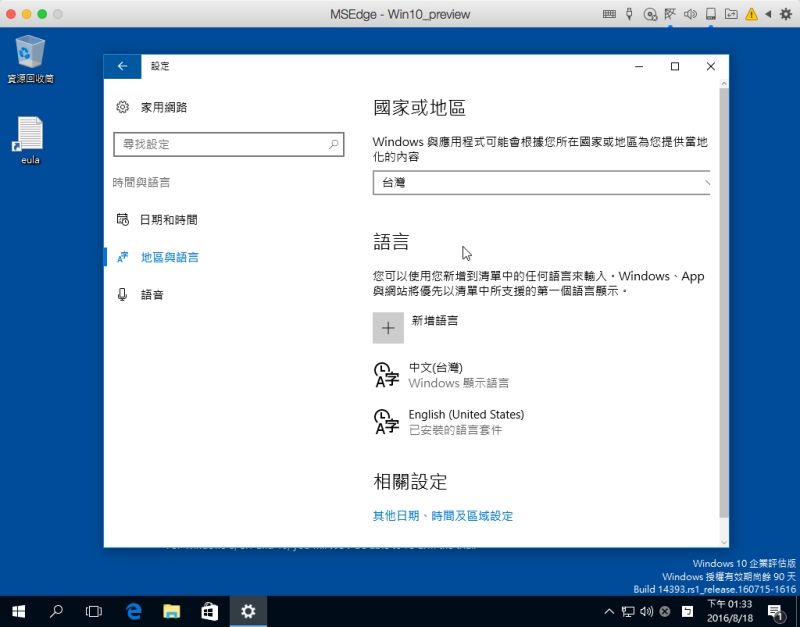The width and height of the screenshot is (800, 627).
Task: Click the language icon beside 中文(台灣)
Action: coord(387,375)
